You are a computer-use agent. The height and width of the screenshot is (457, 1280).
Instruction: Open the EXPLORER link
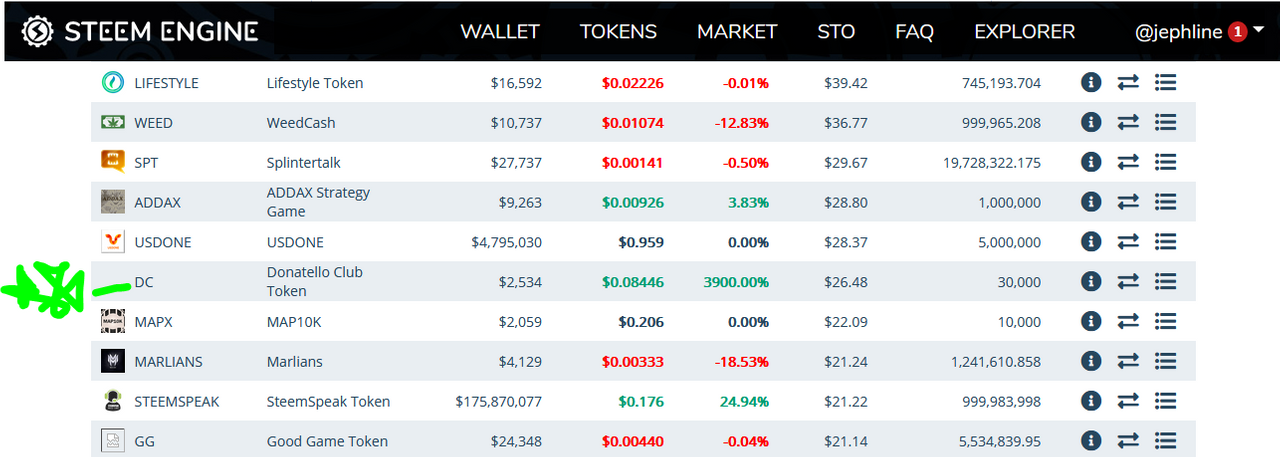pyautogui.click(x=1025, y=32)
